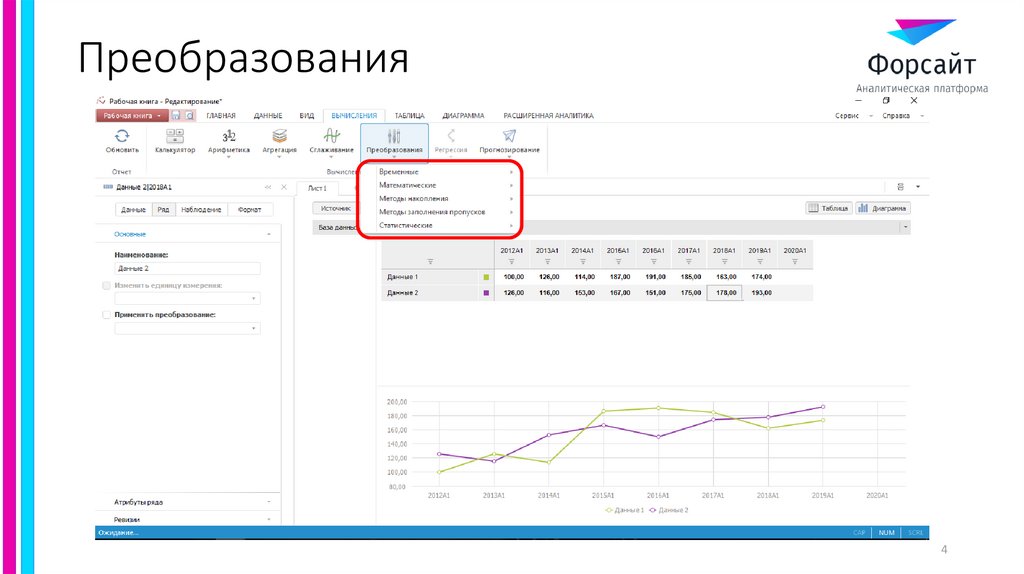The image size is (1024, 574).
Task: Click the purple Данные 2 color swatch
Action: tap(486, 293)
